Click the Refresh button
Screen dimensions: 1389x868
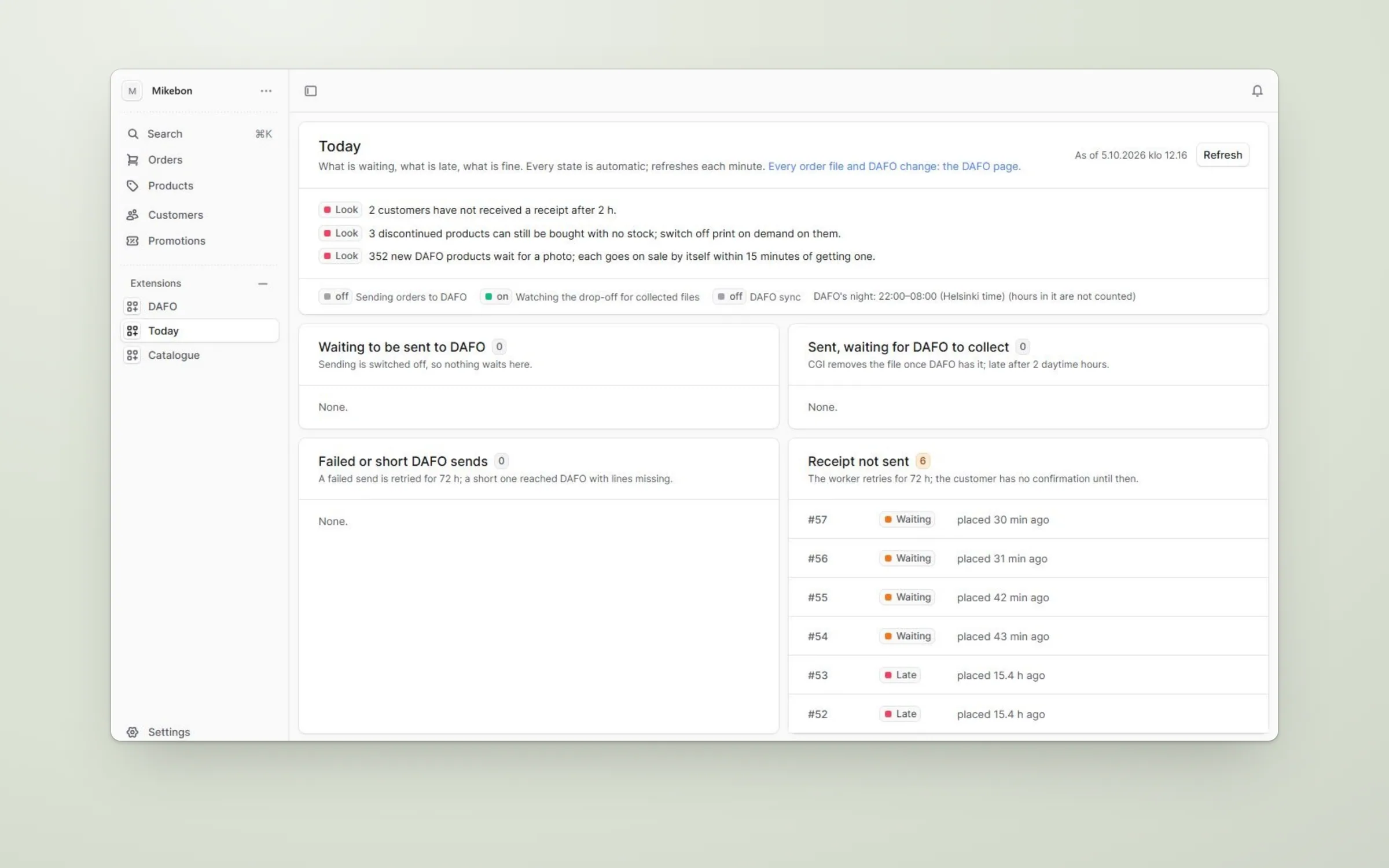1222,155
